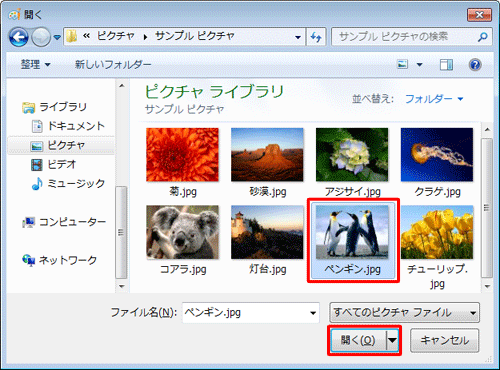The width and height of the screenshot is (500, 370).
Task: Click the refresh button beside the address bar
Action: [316, 37]
